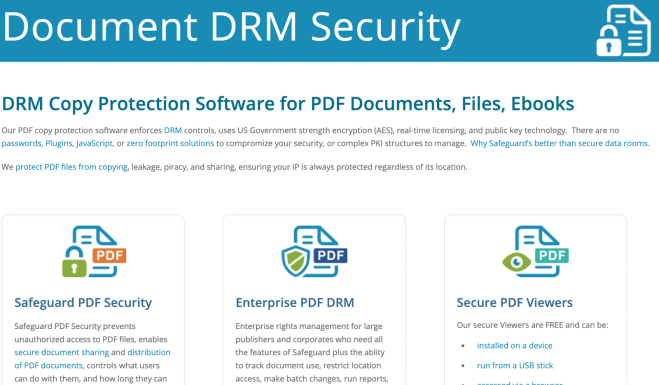
Task: Open the DRM link in intro paragraph
Action: tap(173, 130)
